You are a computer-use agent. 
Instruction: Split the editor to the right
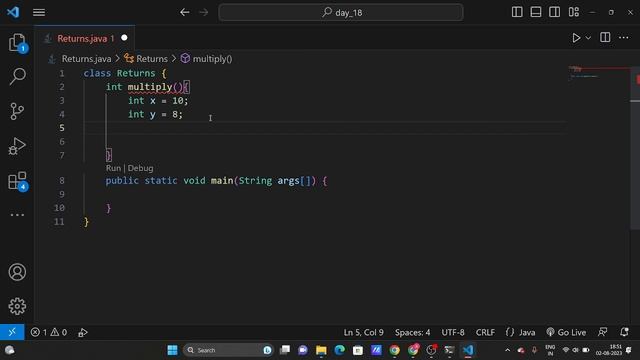(x=605, y=38)
